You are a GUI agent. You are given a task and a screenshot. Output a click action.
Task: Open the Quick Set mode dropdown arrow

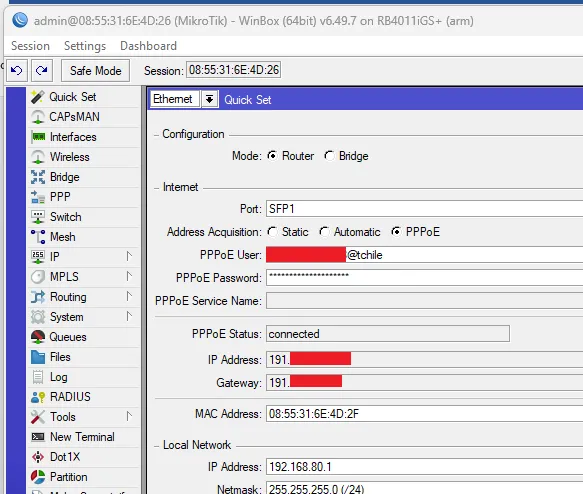click(209, 99)
